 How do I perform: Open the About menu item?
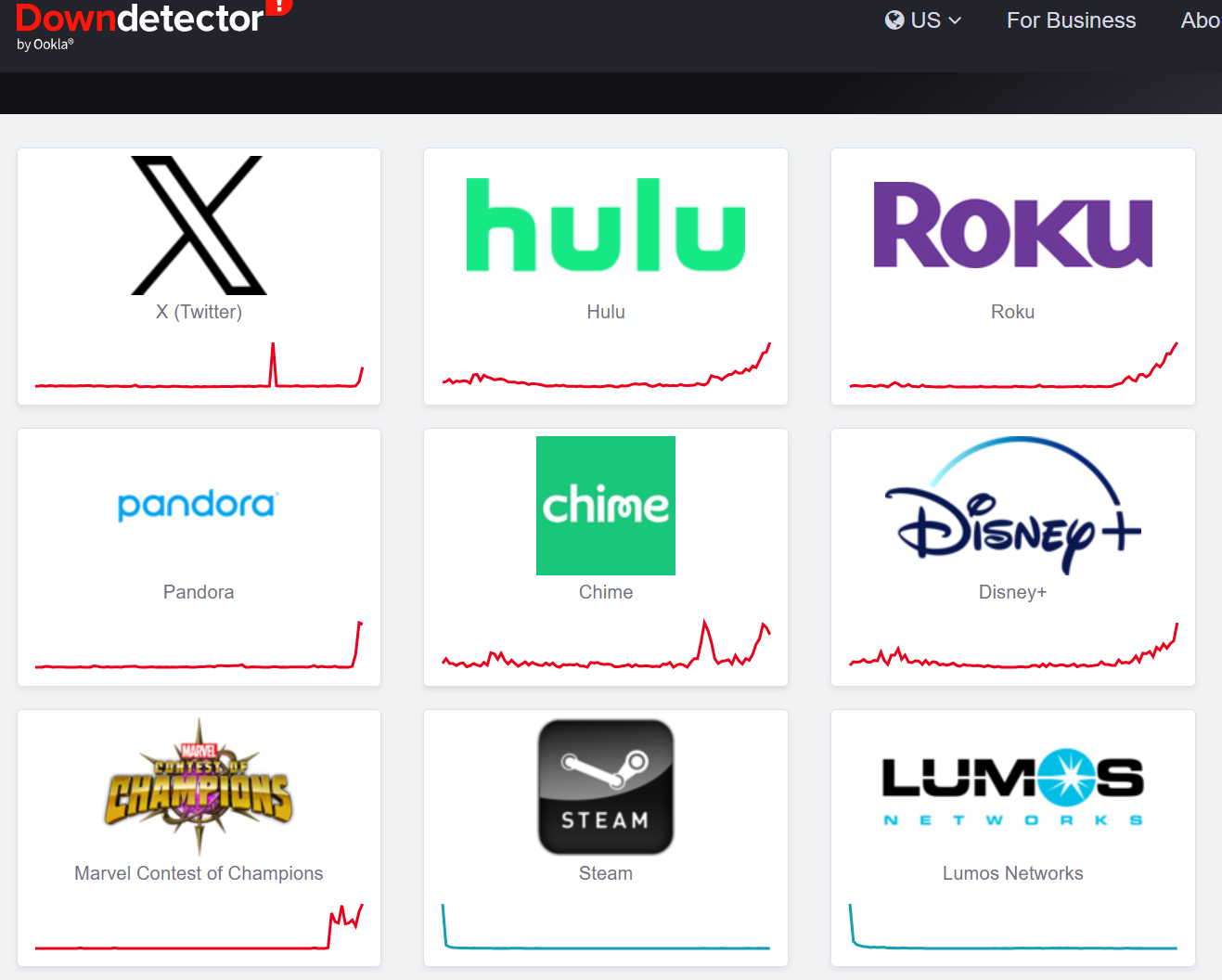(1201, 20)
